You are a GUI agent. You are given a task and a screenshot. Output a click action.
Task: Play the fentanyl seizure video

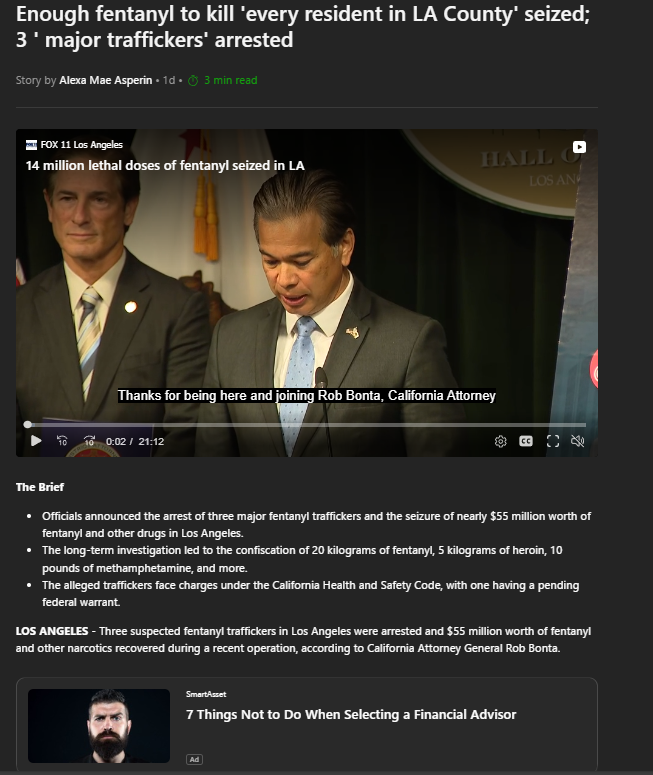36,440
